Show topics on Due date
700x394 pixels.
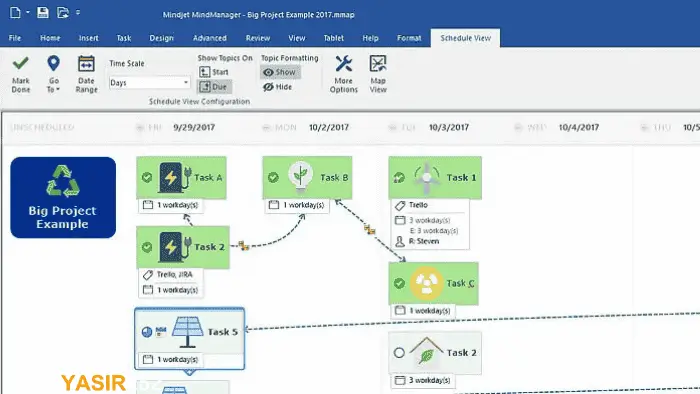(214, 87)
